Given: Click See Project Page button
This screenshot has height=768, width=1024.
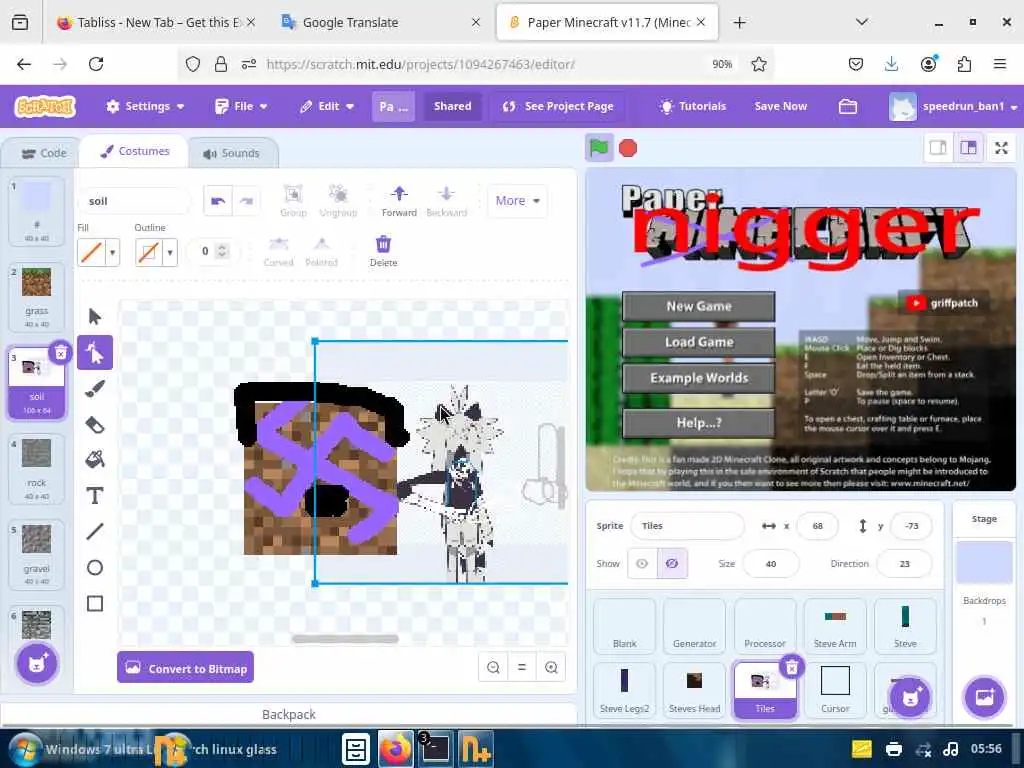Looking at the screenshot, I should 558,106.
